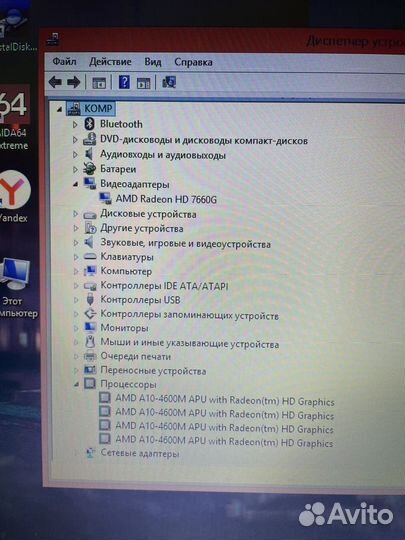Screen dimensions: 405x540
Task: Click the icon beside Переносные устройства
Action: pyautogui.click(x=90, y=370)
